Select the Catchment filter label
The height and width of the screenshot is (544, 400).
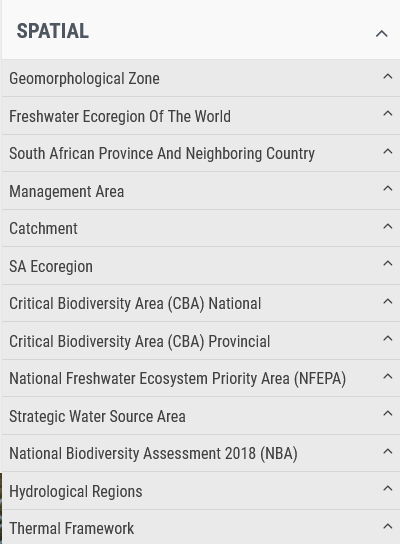[x=43, y=228]
